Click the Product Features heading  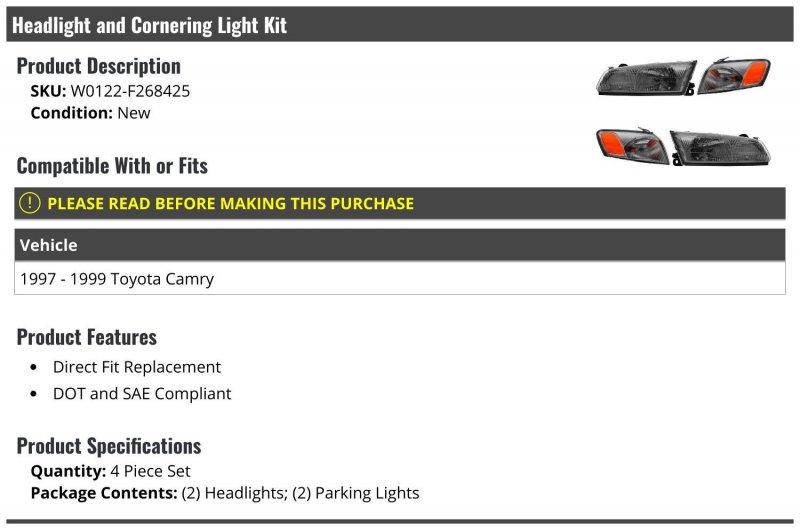(87, 337)
